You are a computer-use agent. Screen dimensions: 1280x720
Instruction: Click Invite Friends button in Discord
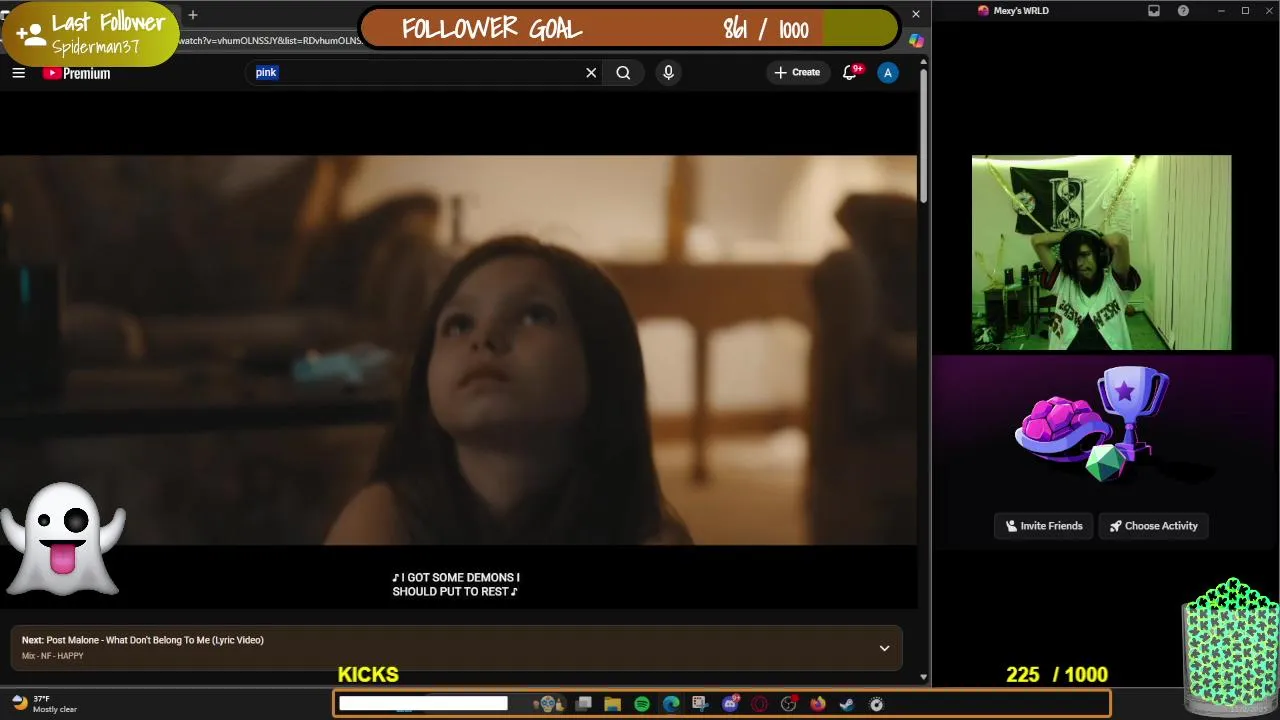pyautogui.click(x=1044, y=526)
